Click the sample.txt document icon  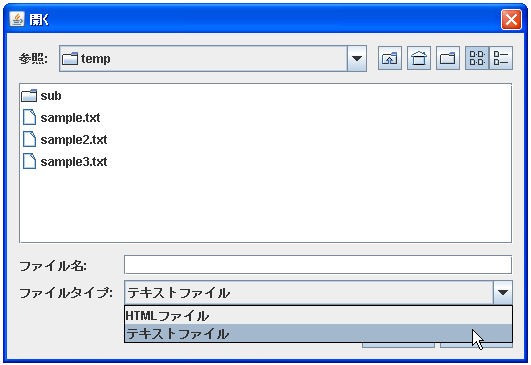29,117
